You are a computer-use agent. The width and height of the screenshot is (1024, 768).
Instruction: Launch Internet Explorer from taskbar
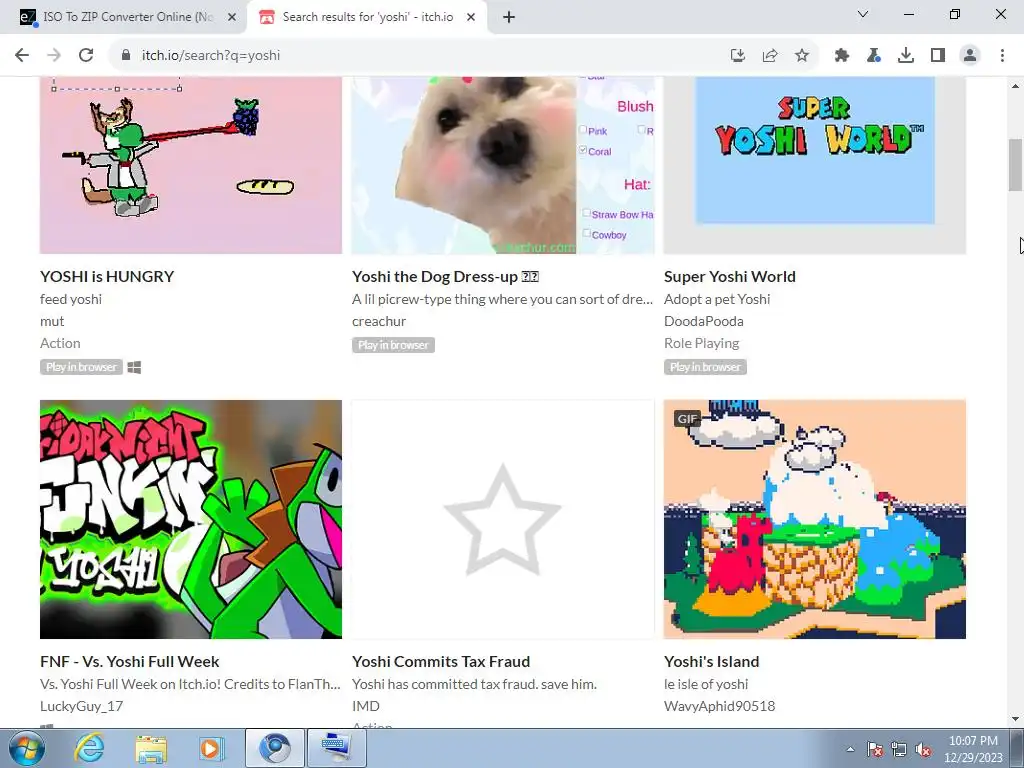(x=89, y=748)
